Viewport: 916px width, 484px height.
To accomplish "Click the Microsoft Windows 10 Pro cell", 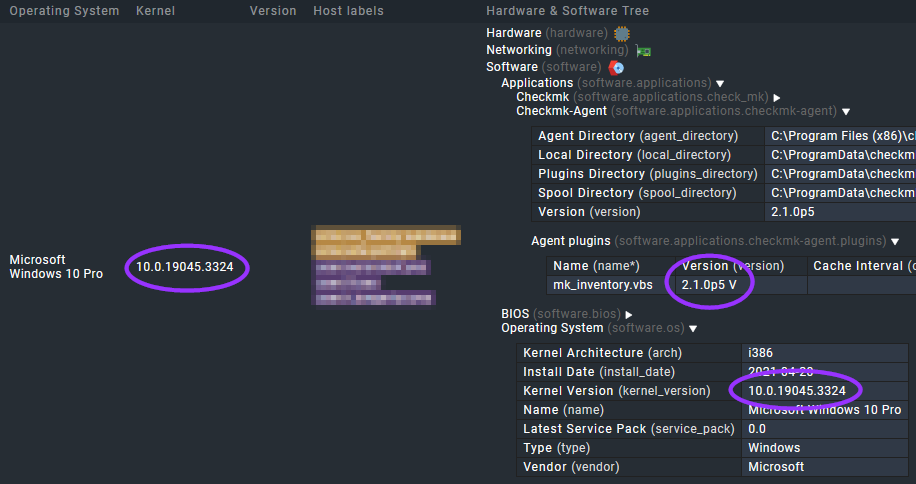I will tap(56, 267).
